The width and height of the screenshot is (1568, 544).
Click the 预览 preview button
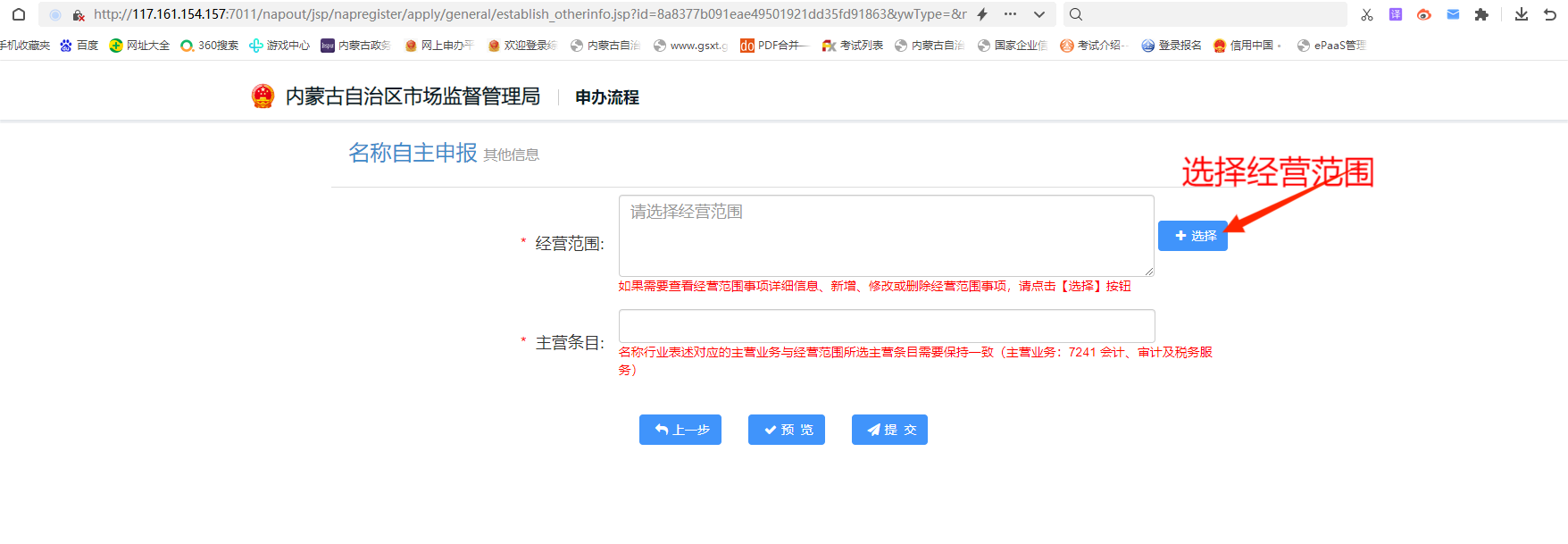(x=787, y=430)
